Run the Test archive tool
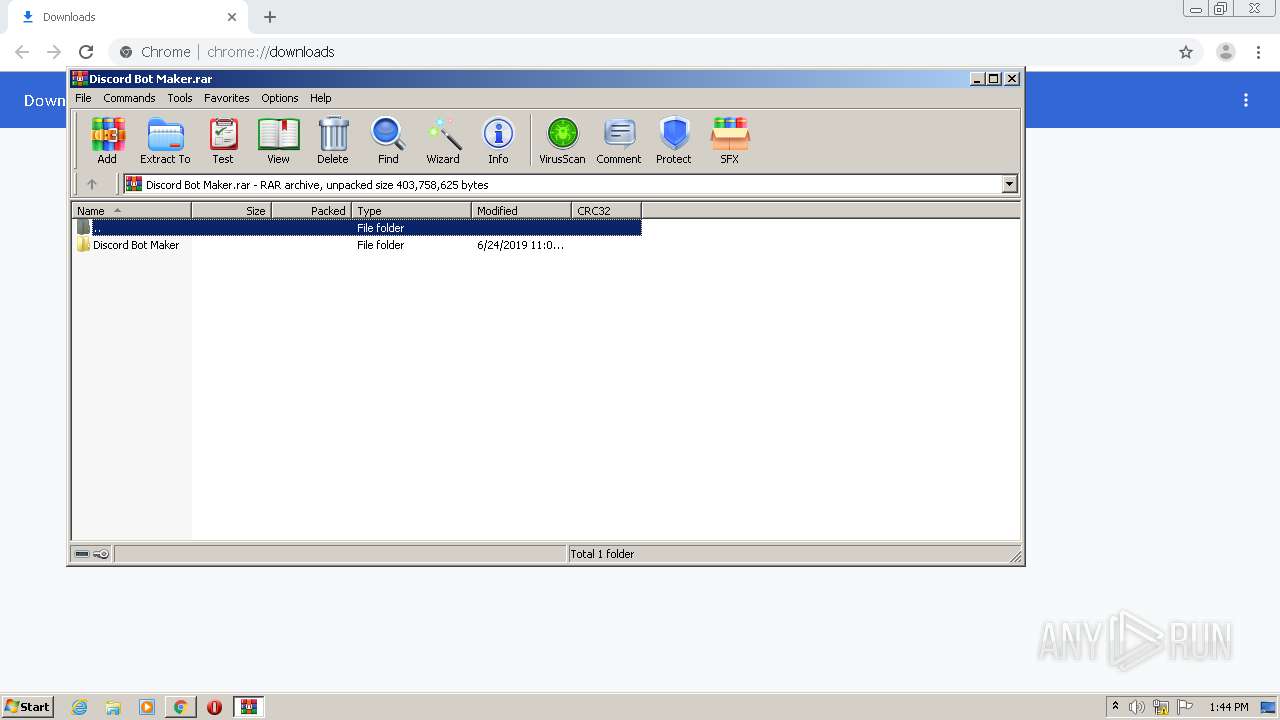 (223, 140)
